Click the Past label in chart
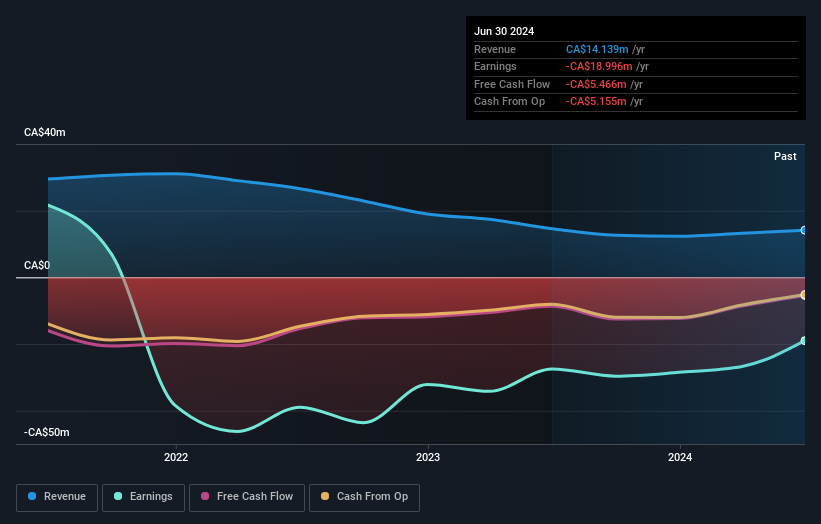The image size is (821, 524). click(785, 156)
